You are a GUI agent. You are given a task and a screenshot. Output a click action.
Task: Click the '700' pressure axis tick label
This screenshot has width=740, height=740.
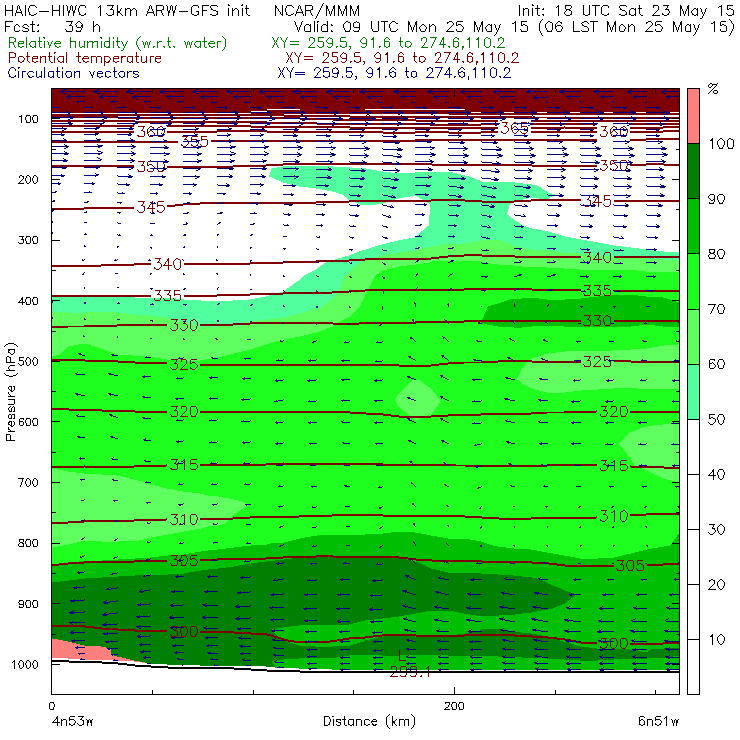[x=28, y=482]
